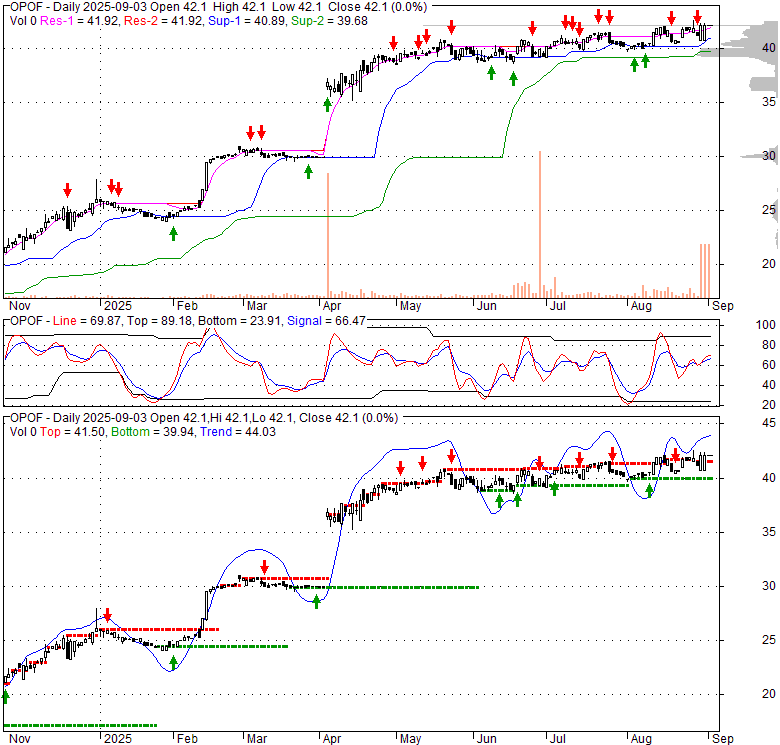Click the green arrow in late March on top chart
Image resolution: width=780 pixels, height=745 pixels.
click(x=308, y=171)
